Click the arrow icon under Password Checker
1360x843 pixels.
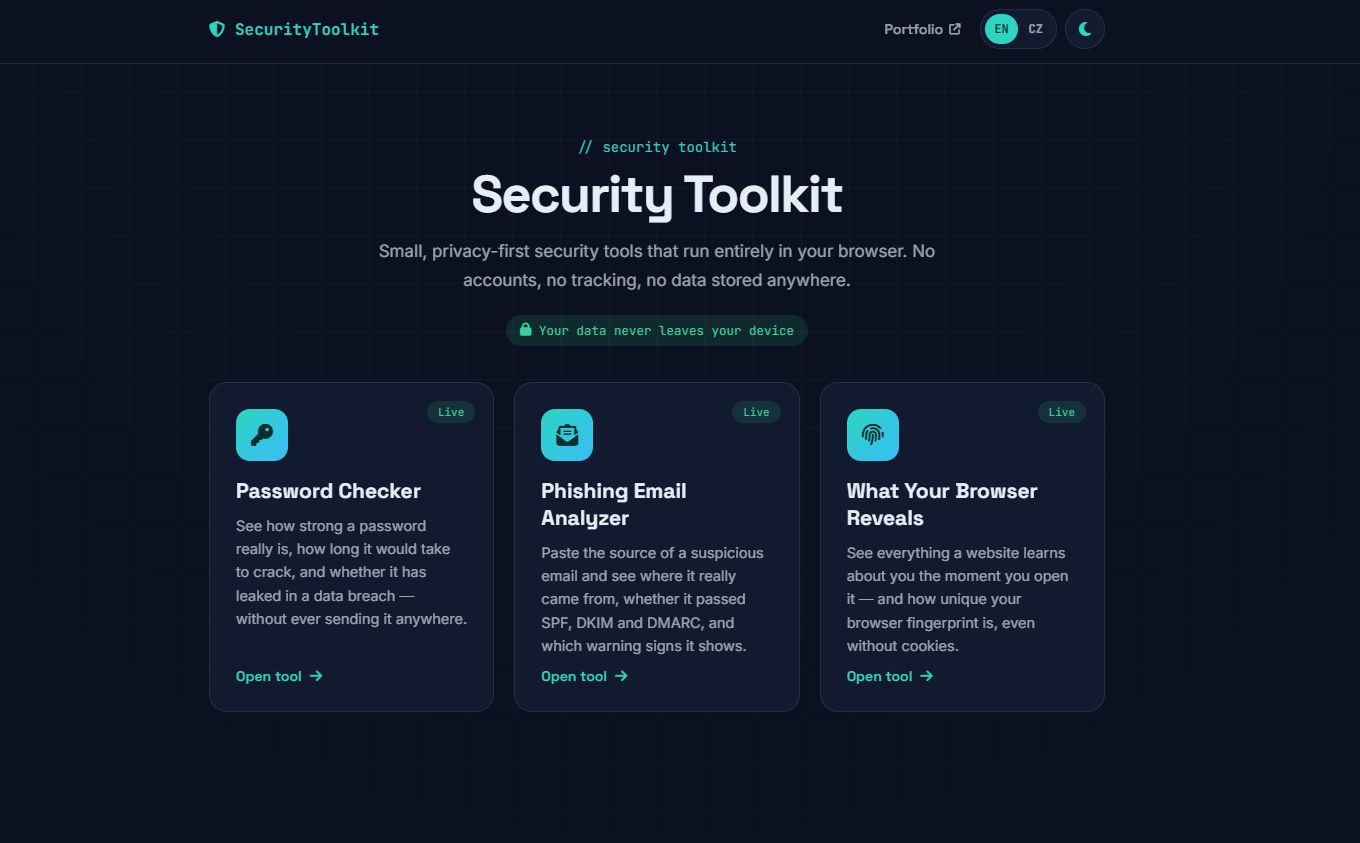pos(316,676)
